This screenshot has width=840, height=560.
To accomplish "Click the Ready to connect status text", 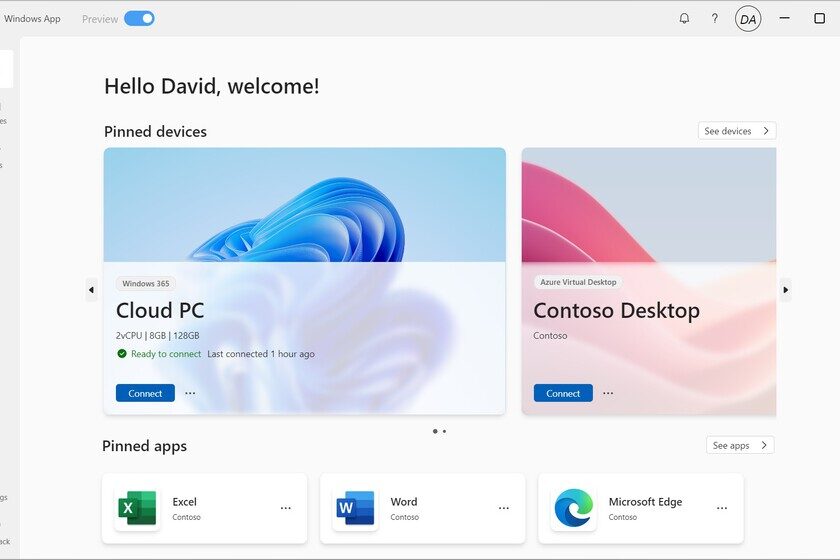I will (x=166, y=354).
